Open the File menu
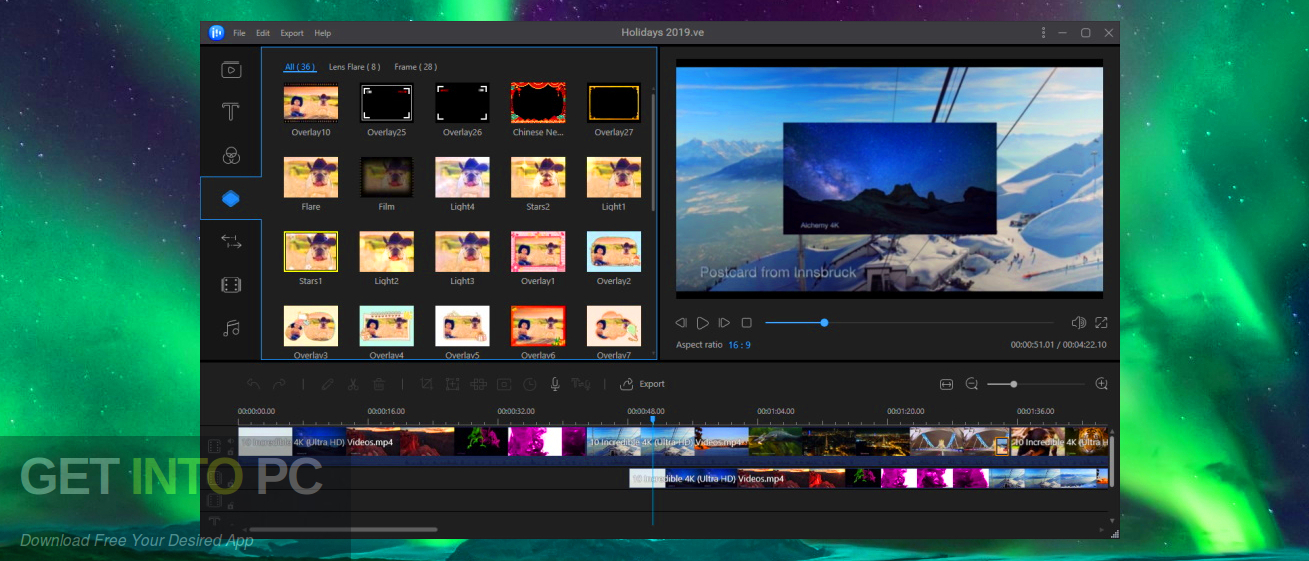This screenshot has height=561, width=1309. coord(239,33)
